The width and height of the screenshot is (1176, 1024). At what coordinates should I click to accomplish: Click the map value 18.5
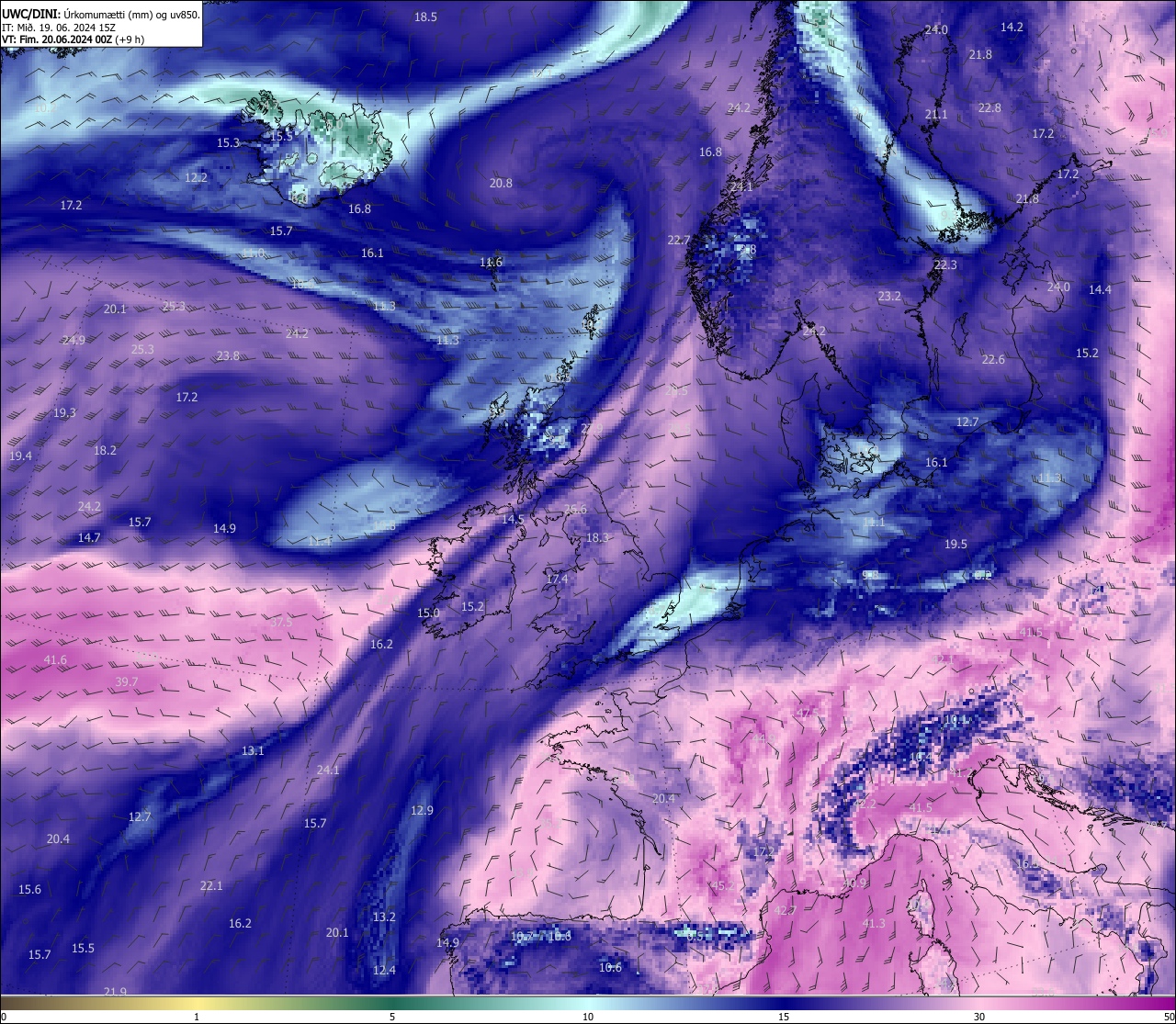coord(425,17)
